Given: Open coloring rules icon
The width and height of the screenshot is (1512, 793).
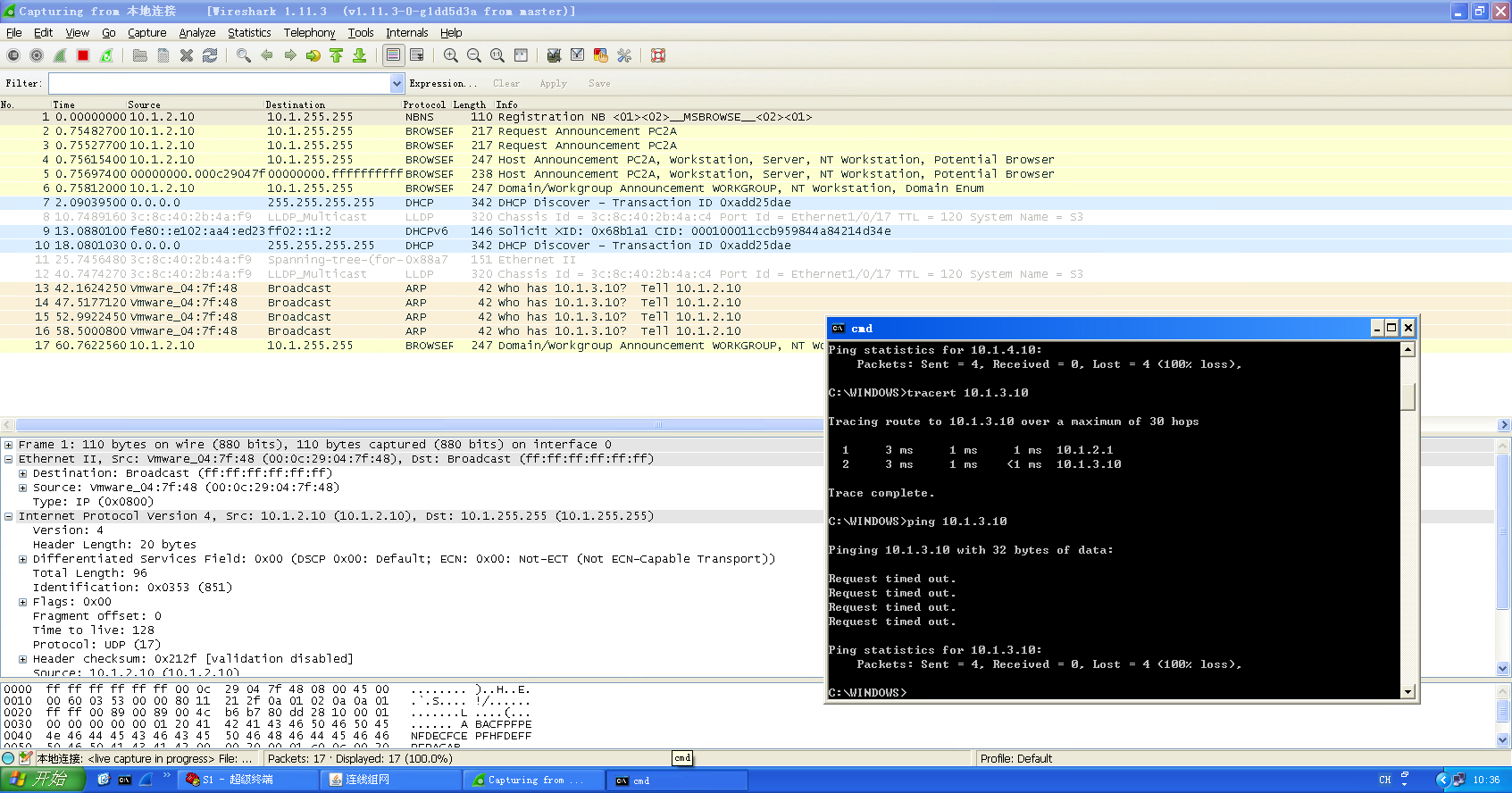Looking at the screenshot, I should pos(601,55).
